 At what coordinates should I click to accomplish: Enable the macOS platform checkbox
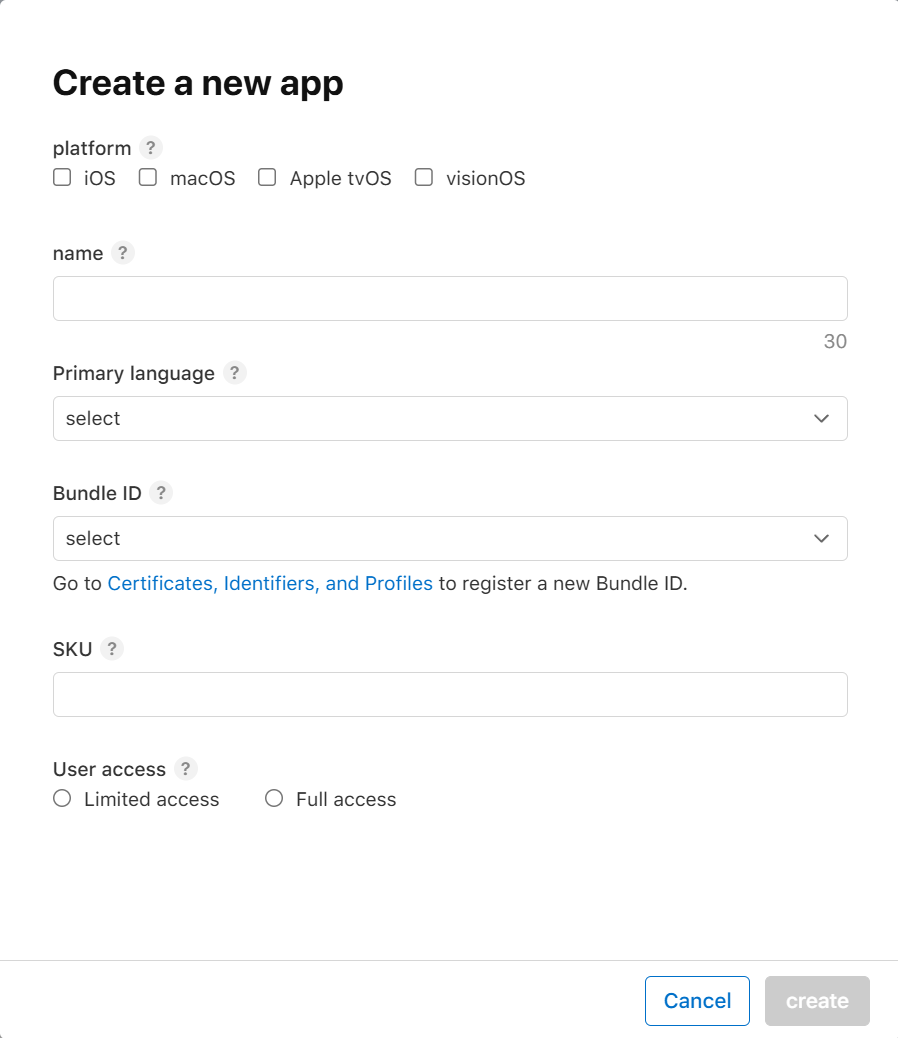click(148, 178)
